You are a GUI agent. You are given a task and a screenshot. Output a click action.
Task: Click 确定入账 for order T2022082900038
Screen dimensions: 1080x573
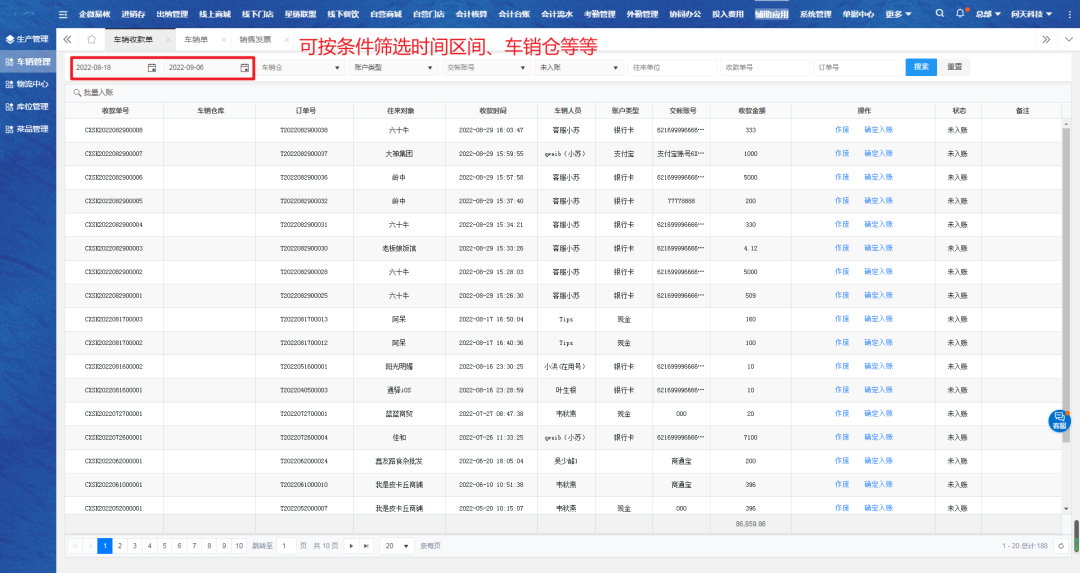pos(878,130)
